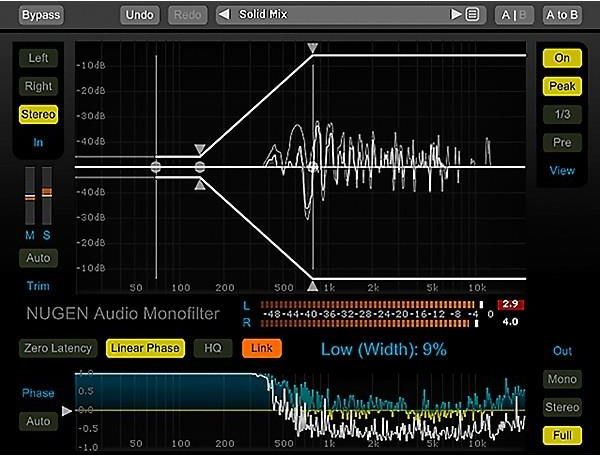The height and width of the screenshot is (456, 600).
Task: Toggle the orange Link button
Action: (262, 348)
